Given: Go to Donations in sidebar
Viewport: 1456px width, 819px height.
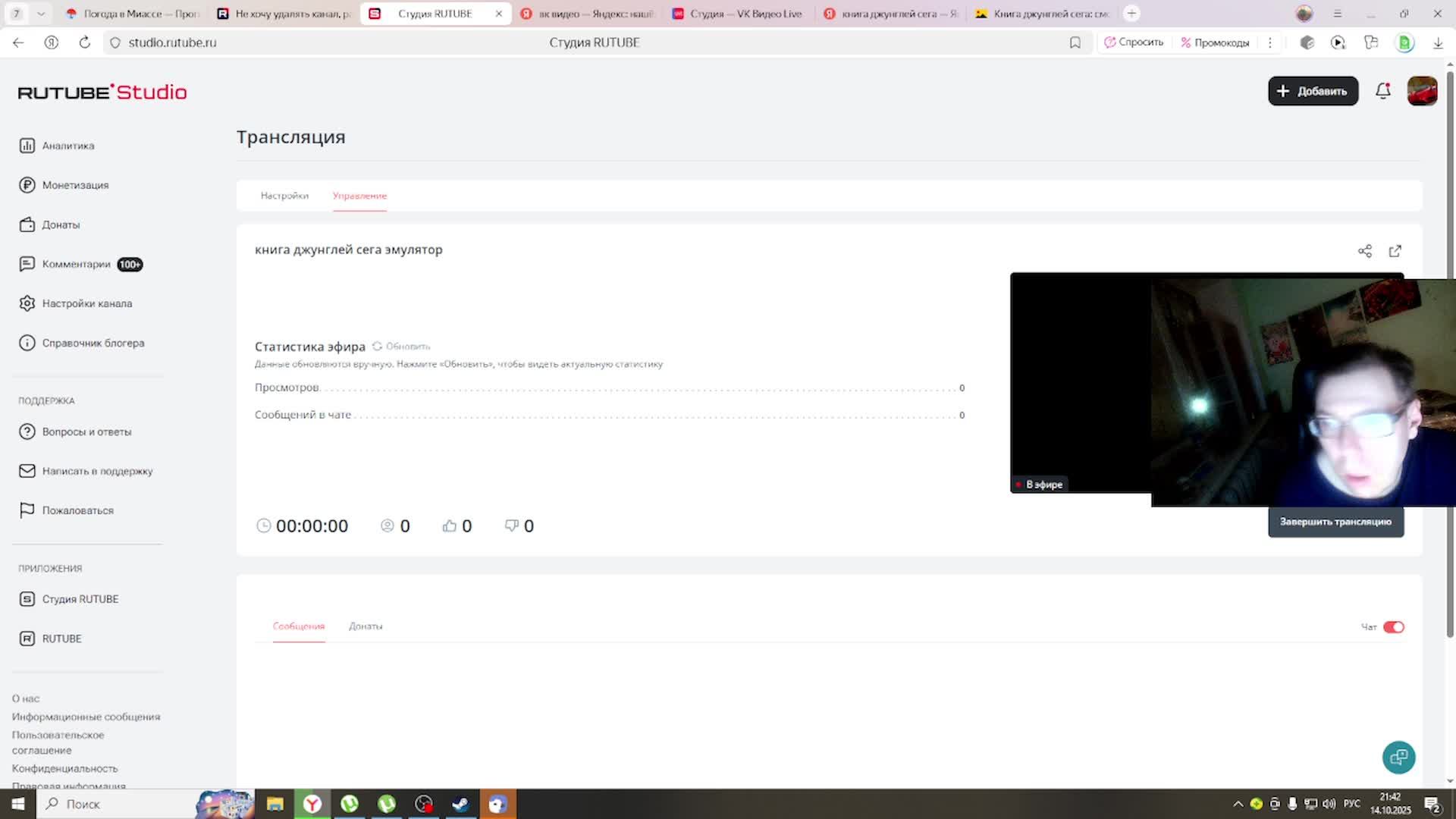Looking at the screenshot, I should pos(60,224).
